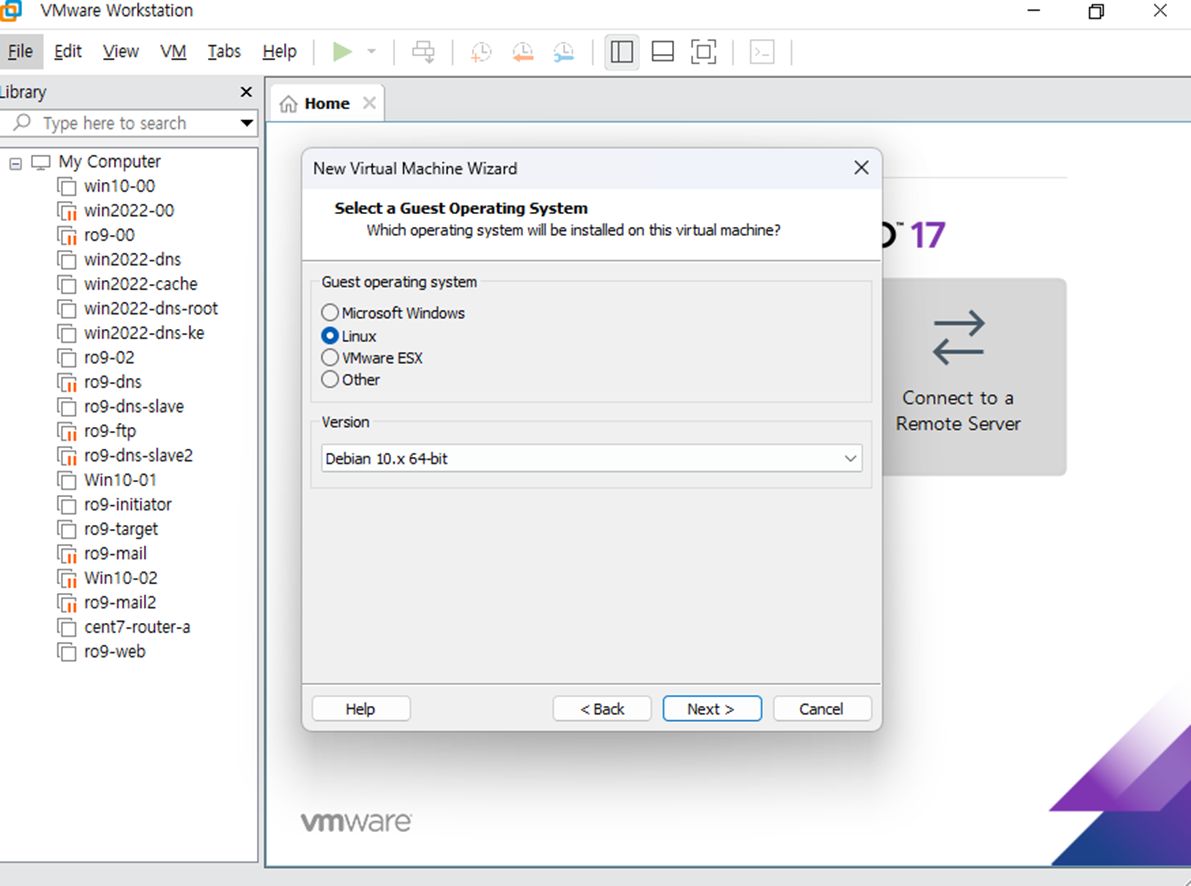
Task: Select the Win10-02 VM icon
Action: [67, 578]
